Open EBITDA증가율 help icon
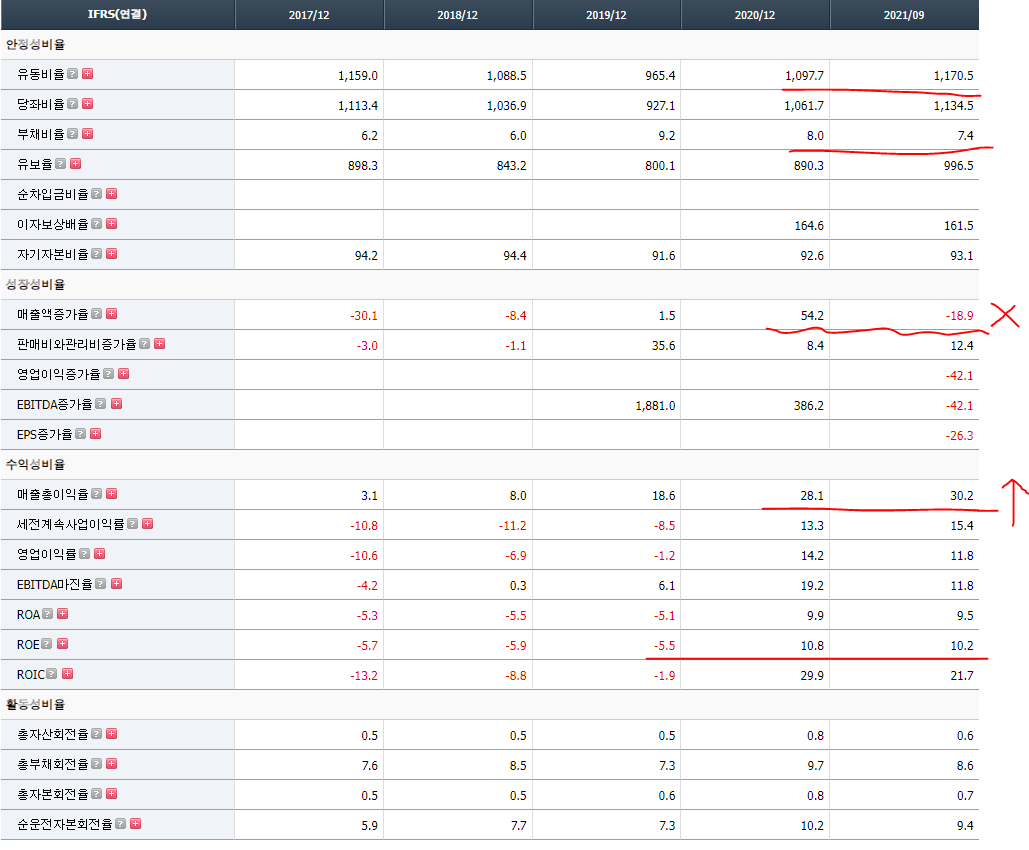Image resolution: width=1029 pixels, height=850 pixels. coord(100,404)
